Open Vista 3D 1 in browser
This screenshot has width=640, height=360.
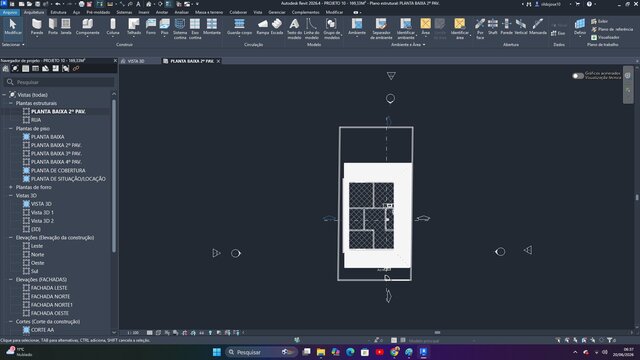[x=42, y=212]
